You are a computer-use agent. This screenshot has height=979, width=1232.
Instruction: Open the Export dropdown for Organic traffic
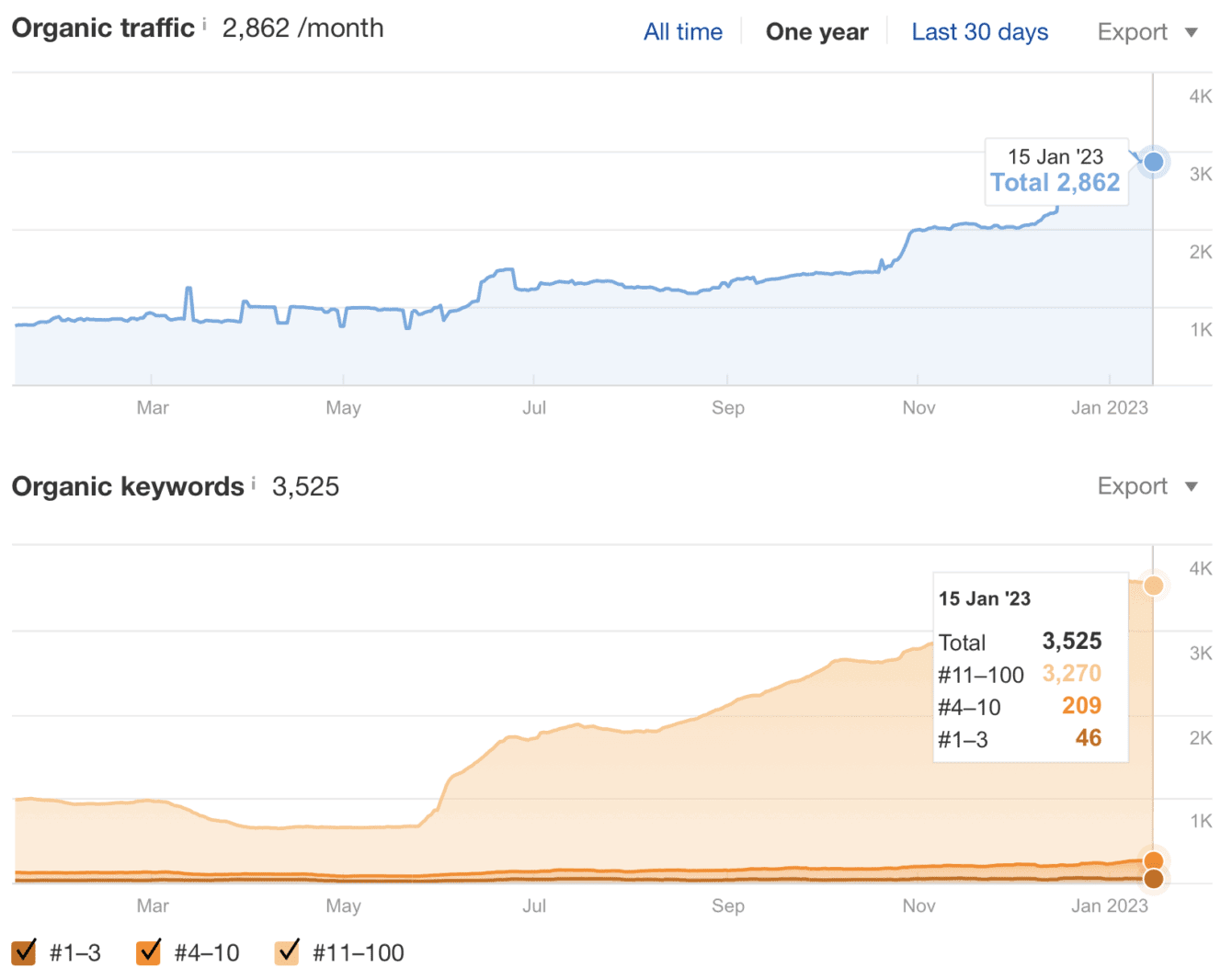[x=1146, y=32]
